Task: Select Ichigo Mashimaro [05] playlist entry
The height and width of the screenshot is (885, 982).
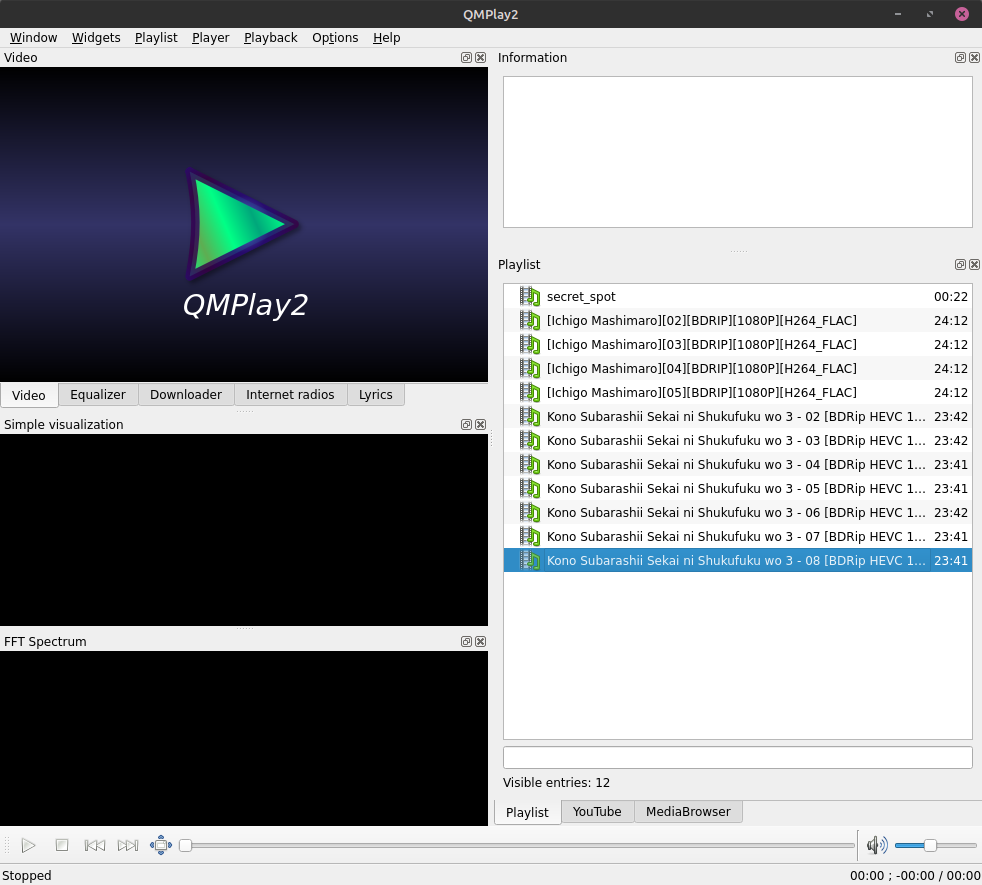Action: pos(737,393)
